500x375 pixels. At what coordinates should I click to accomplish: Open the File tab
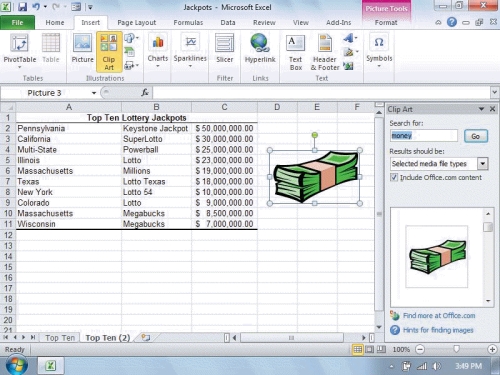[x=17, y=22]
